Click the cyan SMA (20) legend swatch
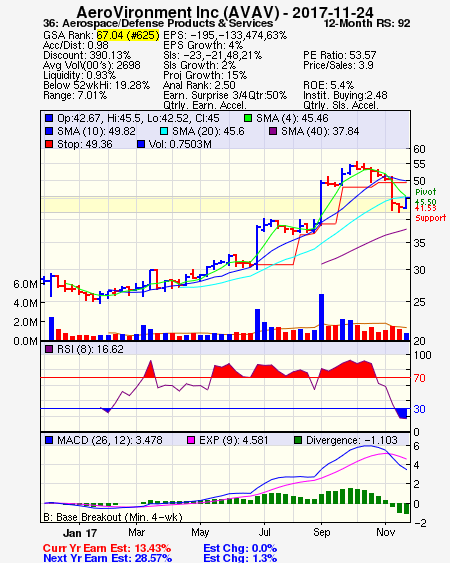This screenshot has height=563, width=450. tap(164, 131)
